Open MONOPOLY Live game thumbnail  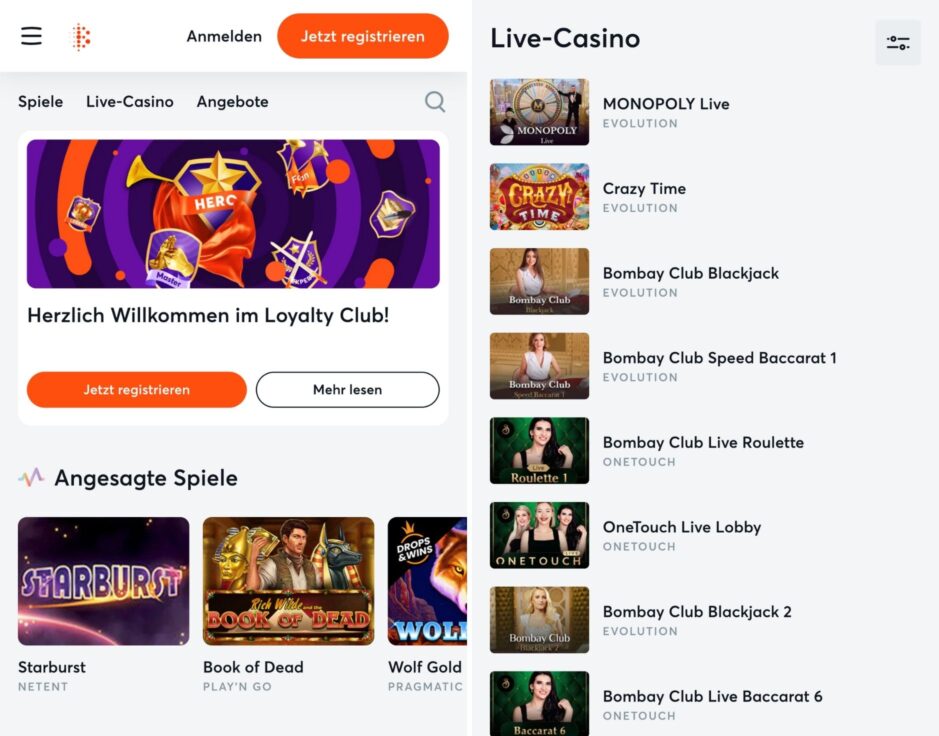click(539, 112)
